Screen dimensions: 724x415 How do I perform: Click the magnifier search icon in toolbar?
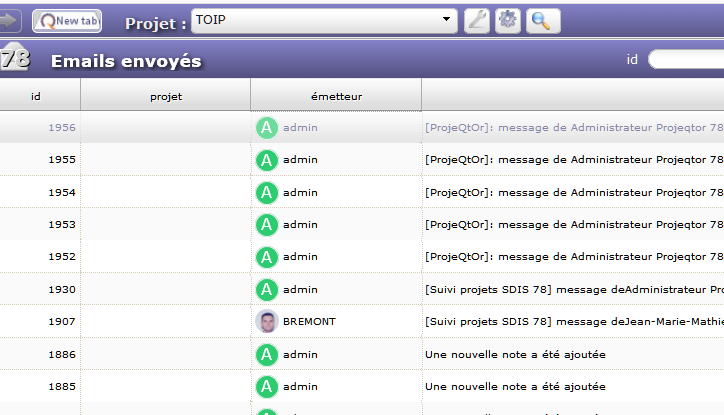[541, 20]
